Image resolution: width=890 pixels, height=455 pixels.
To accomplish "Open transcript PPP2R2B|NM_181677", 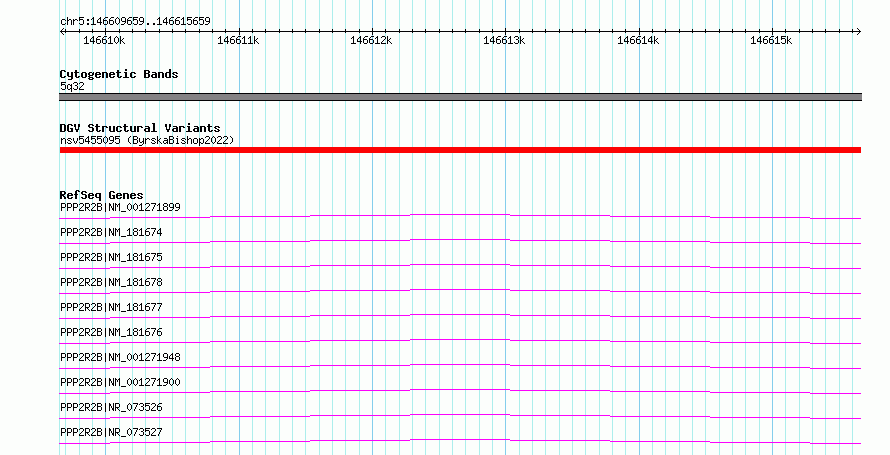I will [x=111, y=307].
